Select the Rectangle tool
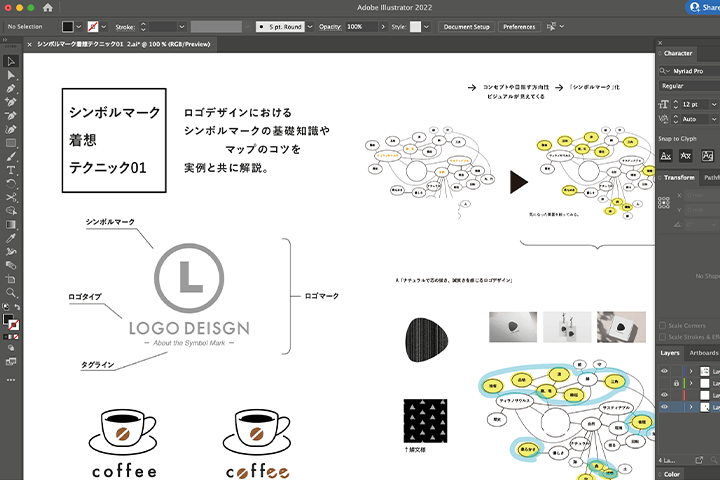 (11, 143)
